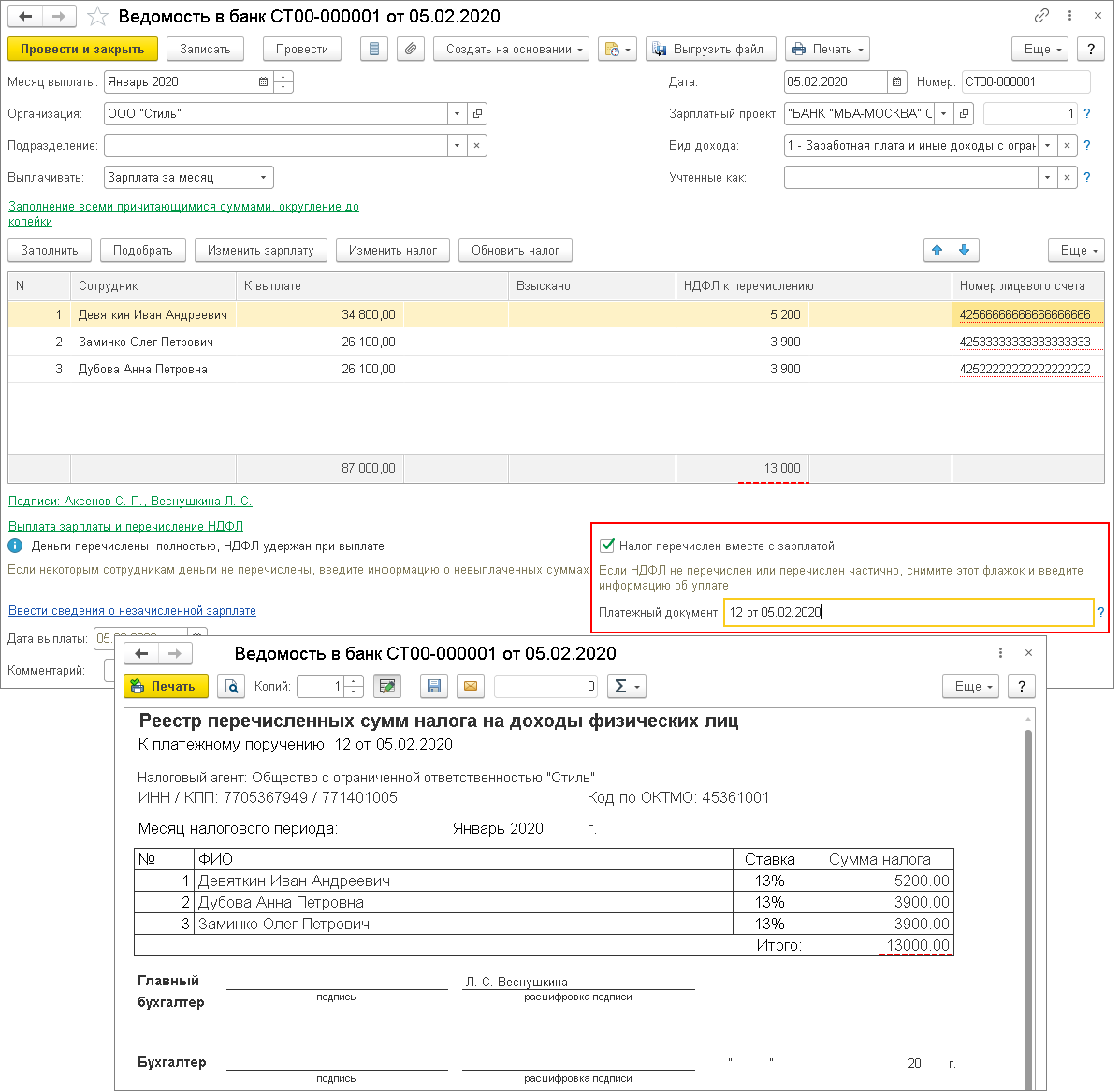Open calendar picker for document date

(897, 82)
